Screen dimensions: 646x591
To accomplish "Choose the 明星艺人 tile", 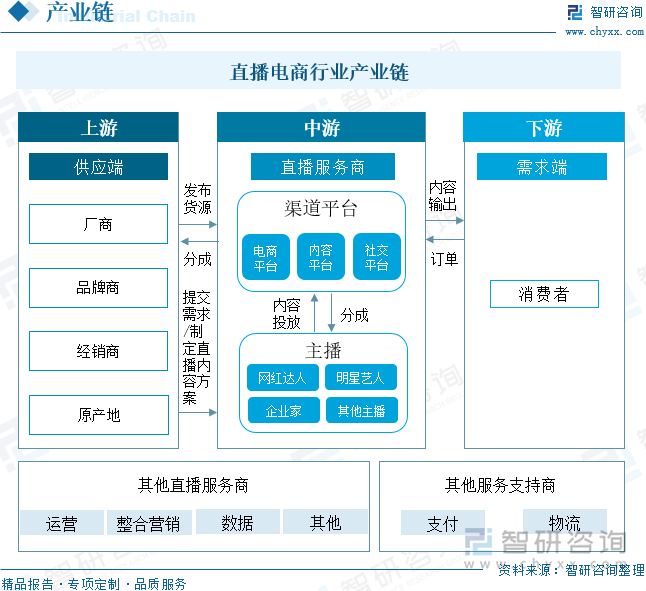I will (361, 378).
